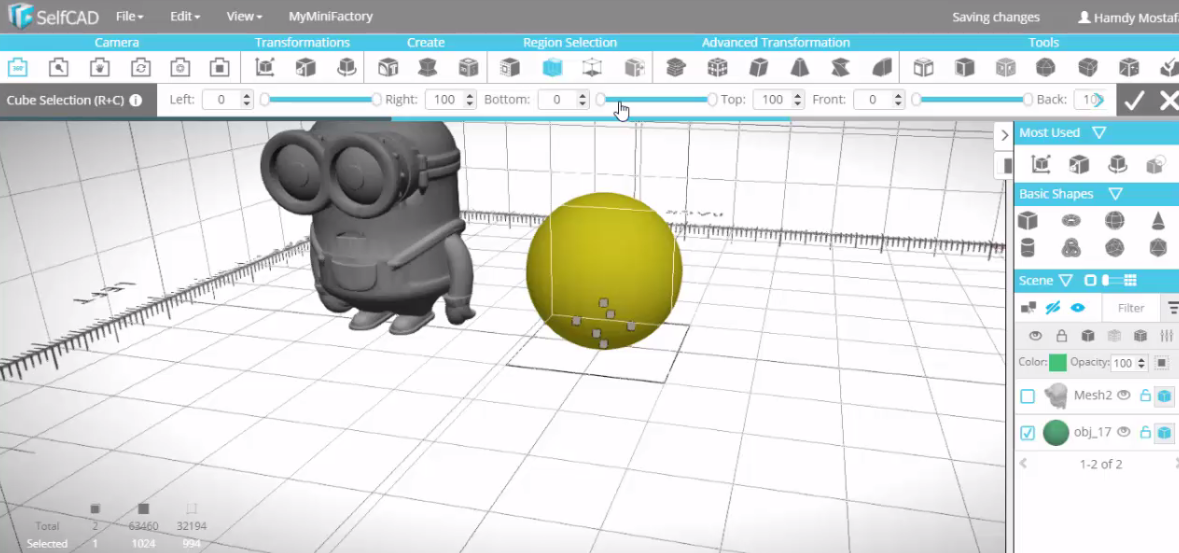Click the Opacity value field
The width and height of the screenshot is (1179, 553).
(1123, 363)
